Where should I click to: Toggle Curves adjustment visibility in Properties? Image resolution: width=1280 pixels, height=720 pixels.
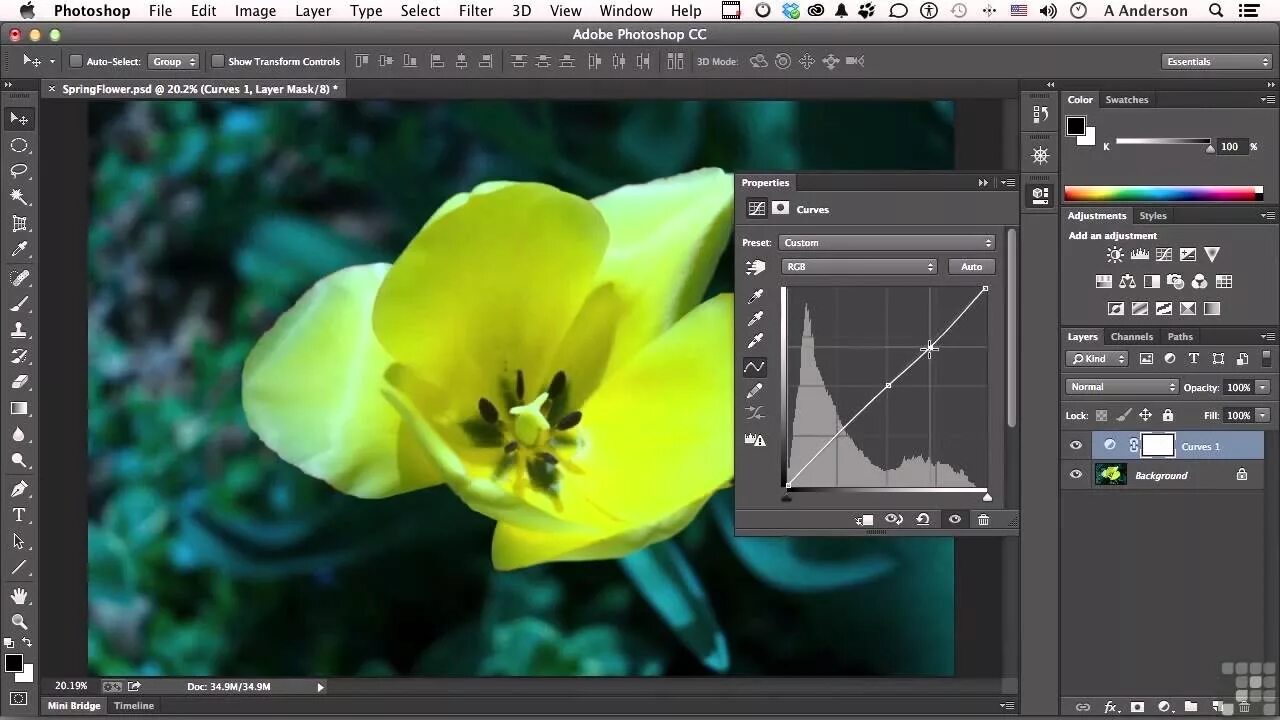955,519
